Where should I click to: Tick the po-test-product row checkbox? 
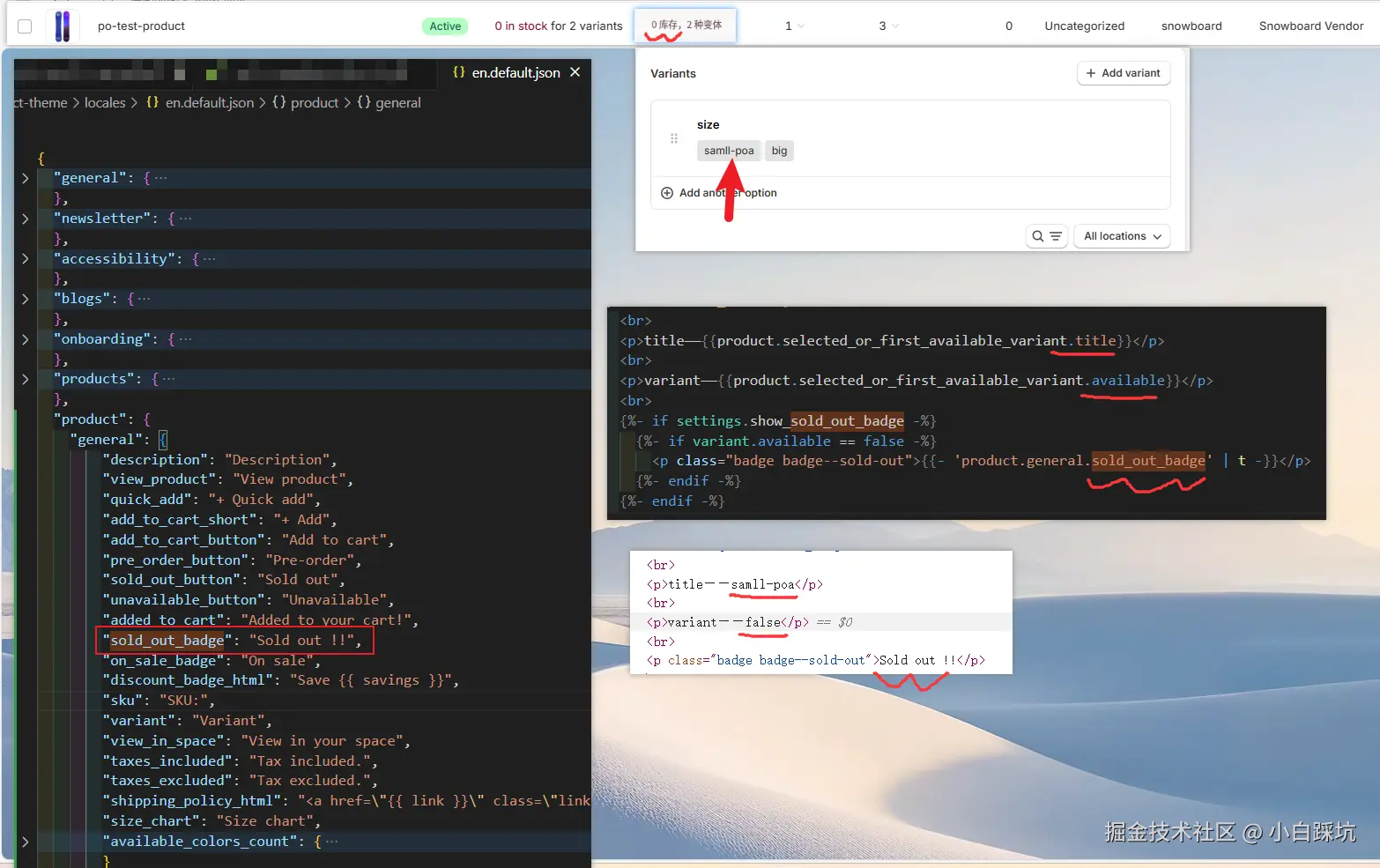(x=25, y=26)
